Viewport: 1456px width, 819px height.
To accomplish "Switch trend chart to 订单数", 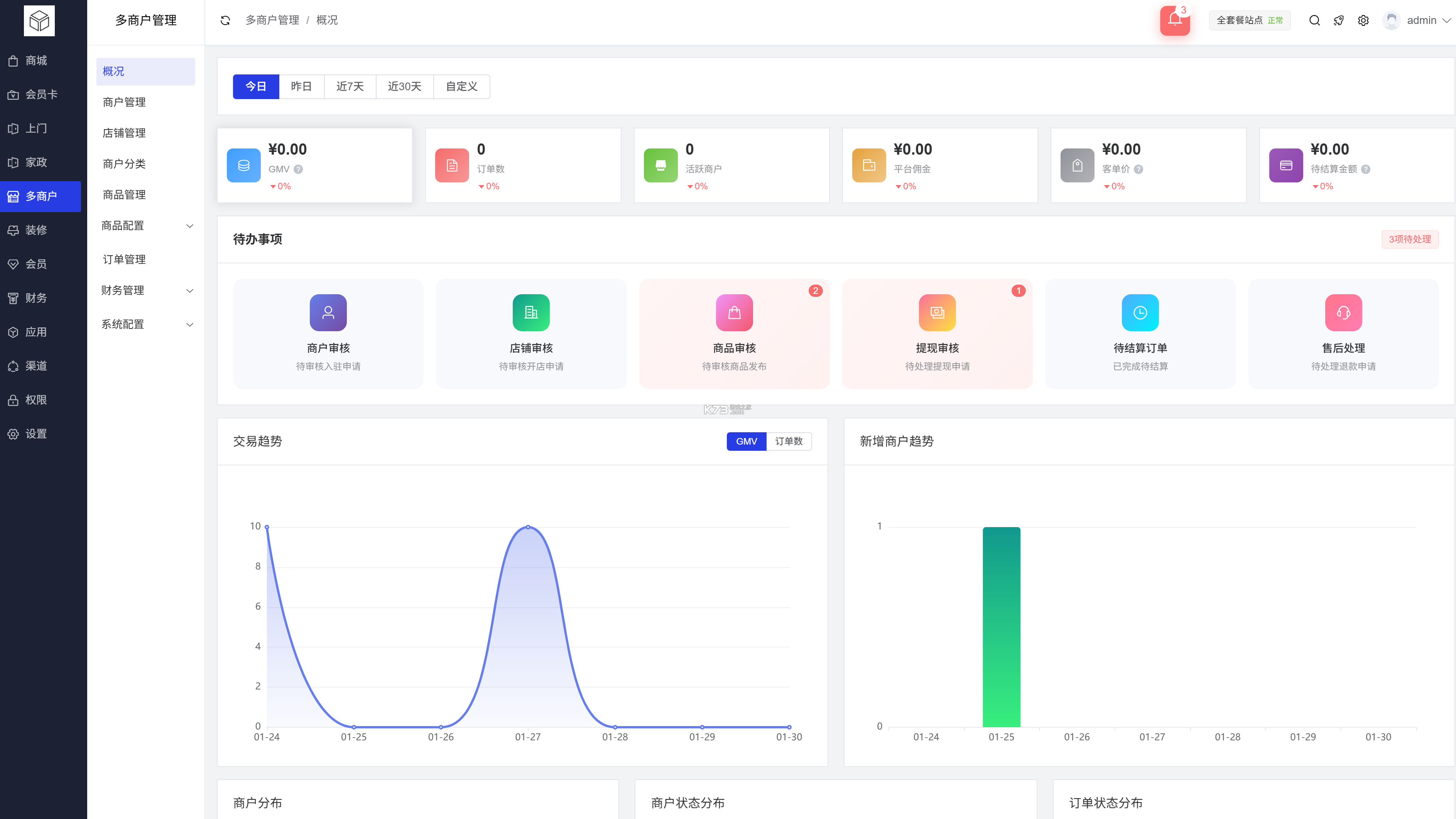I will (789, 442).
